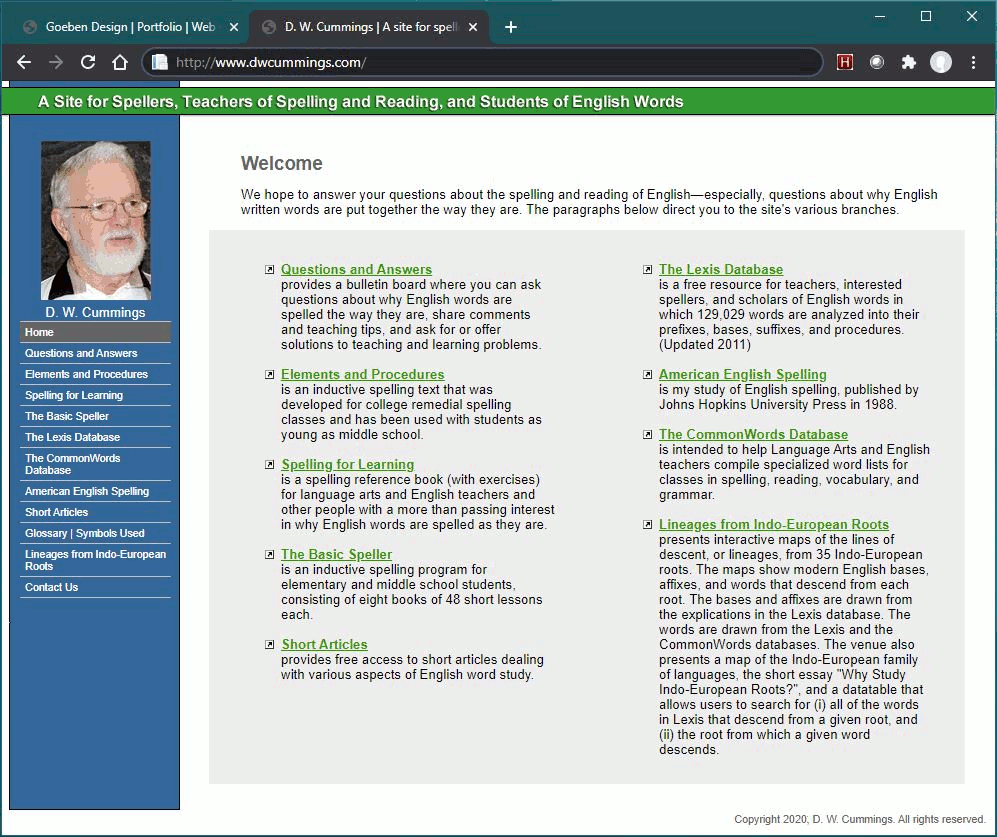Open The CommonWords Database sidebar item

(x=95, y=464)
